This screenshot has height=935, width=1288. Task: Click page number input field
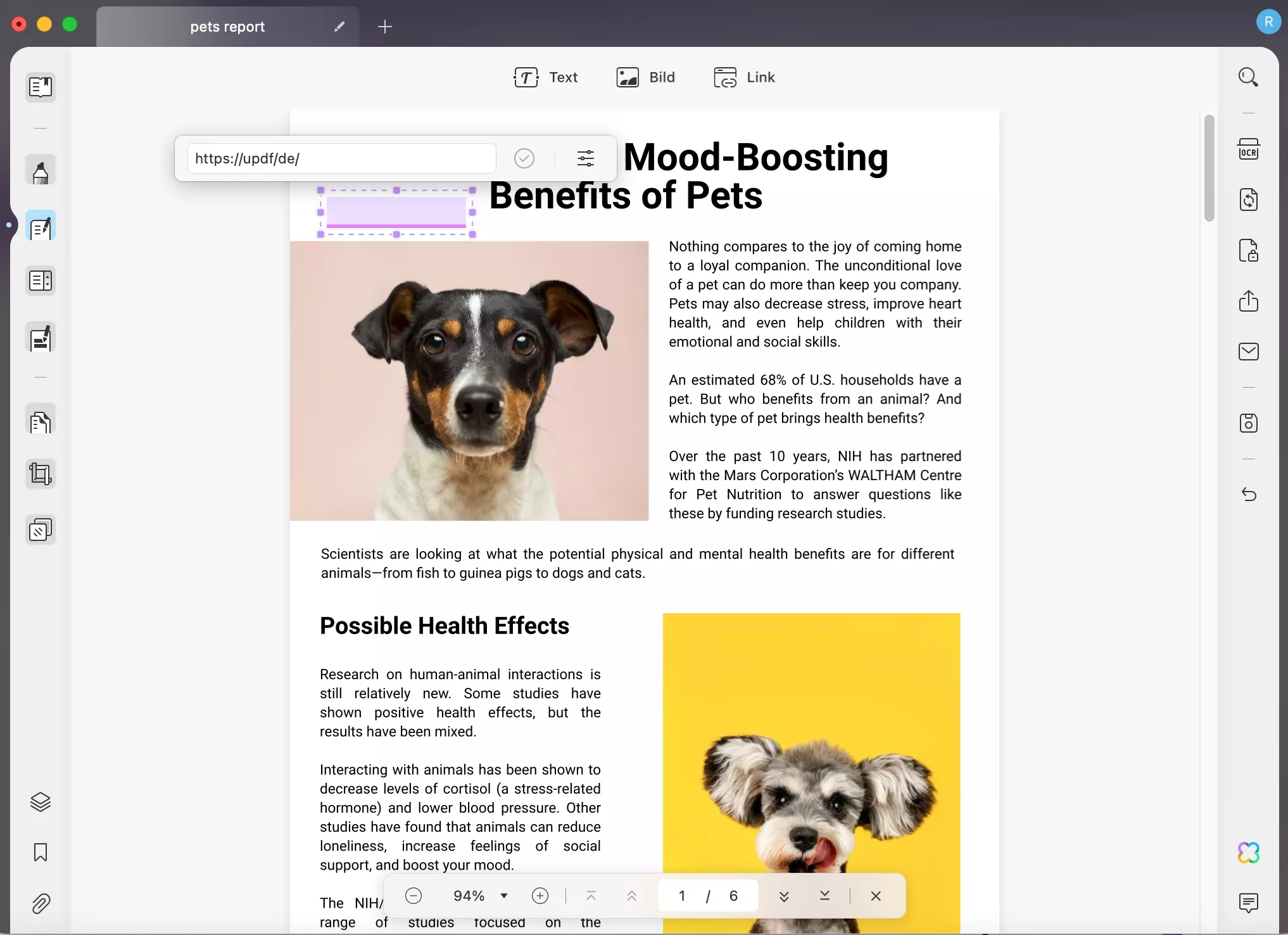(681, 895)
